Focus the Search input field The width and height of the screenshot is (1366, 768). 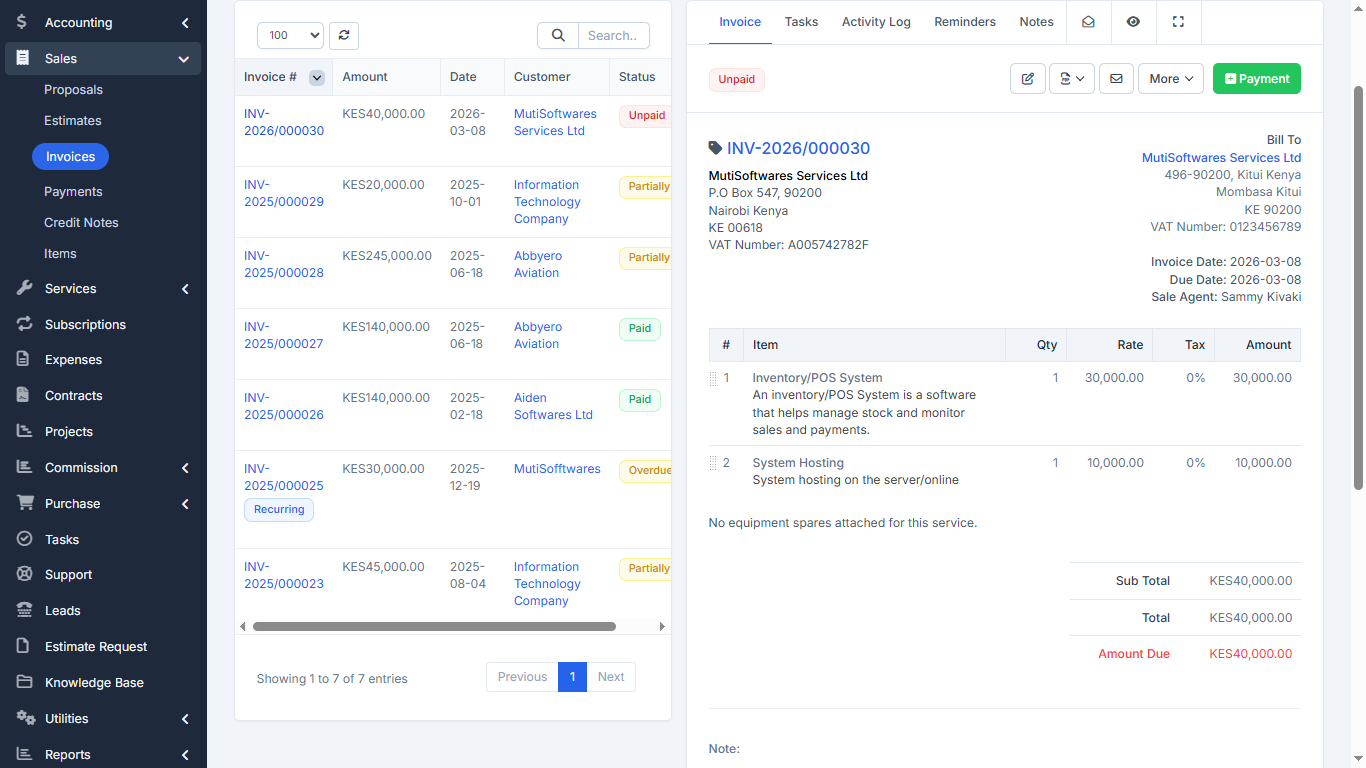click(x=614, y=35)
